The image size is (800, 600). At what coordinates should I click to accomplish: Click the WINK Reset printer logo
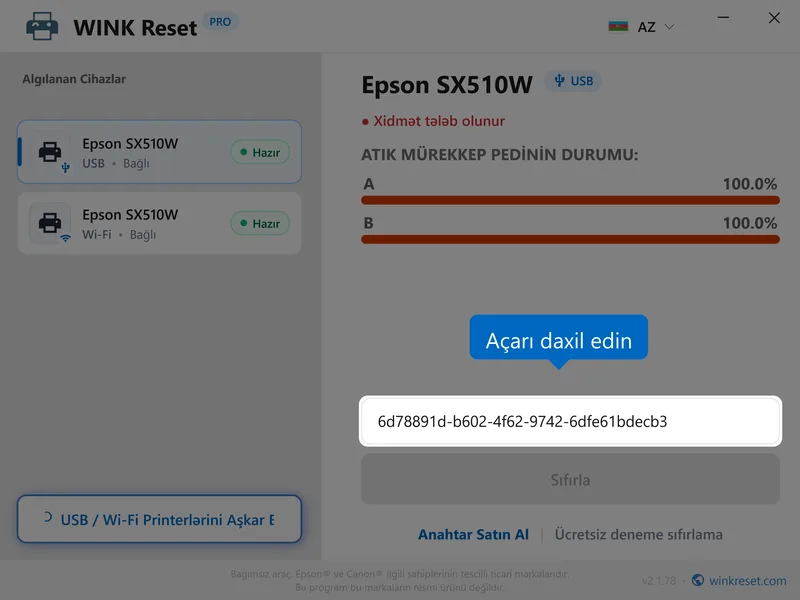point(42,26)
